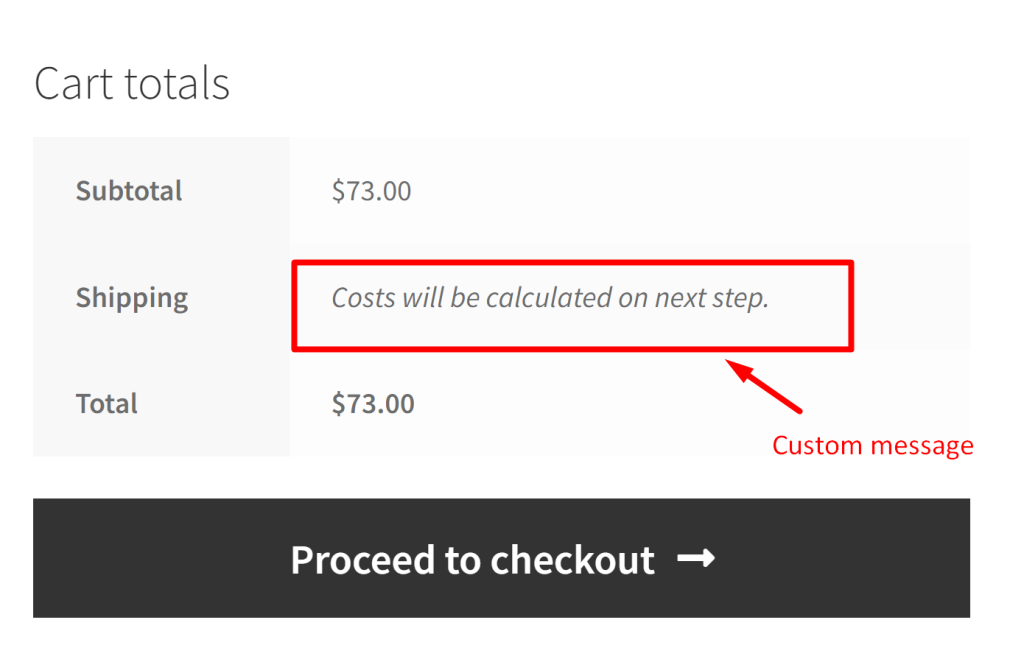
Task: Select the Subtotal row label
Action: pos(129,190)
